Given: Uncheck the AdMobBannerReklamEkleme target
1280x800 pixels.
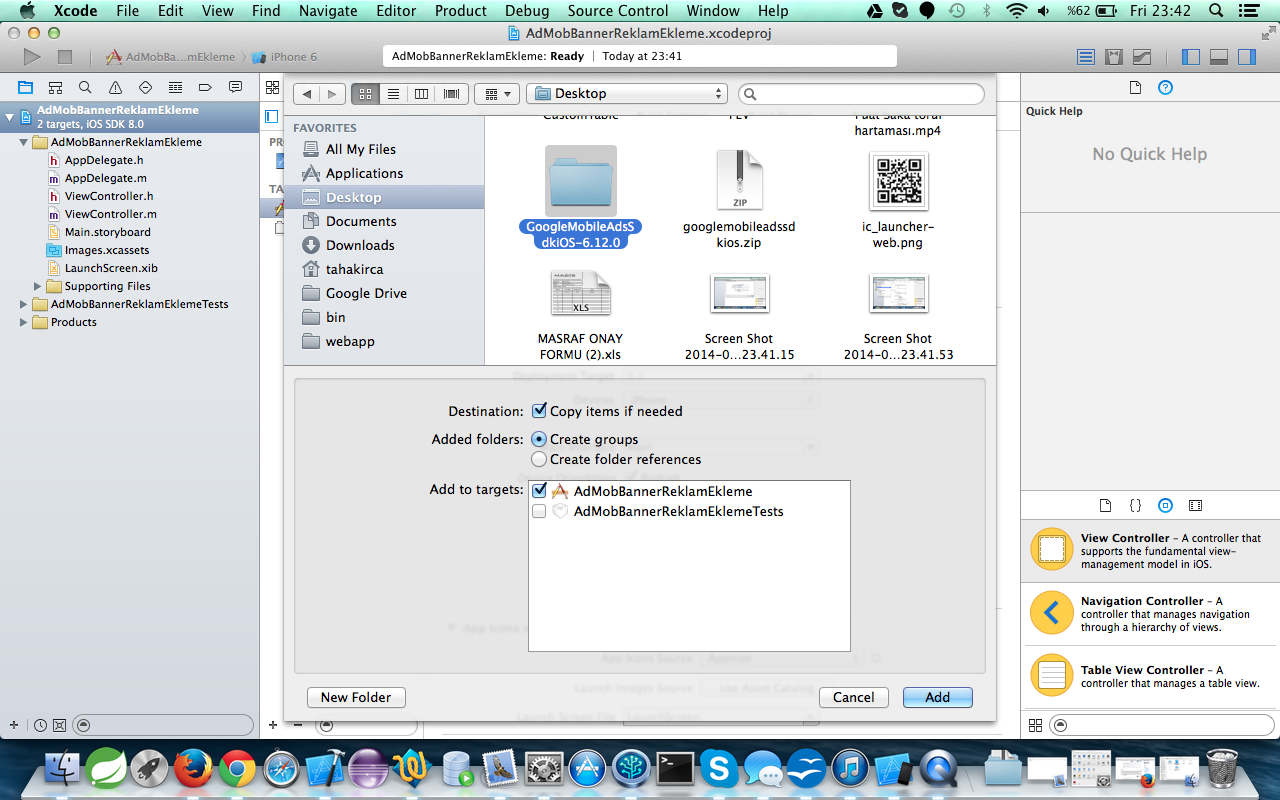Looking at the screenshot, I should (x=539, y=491).
